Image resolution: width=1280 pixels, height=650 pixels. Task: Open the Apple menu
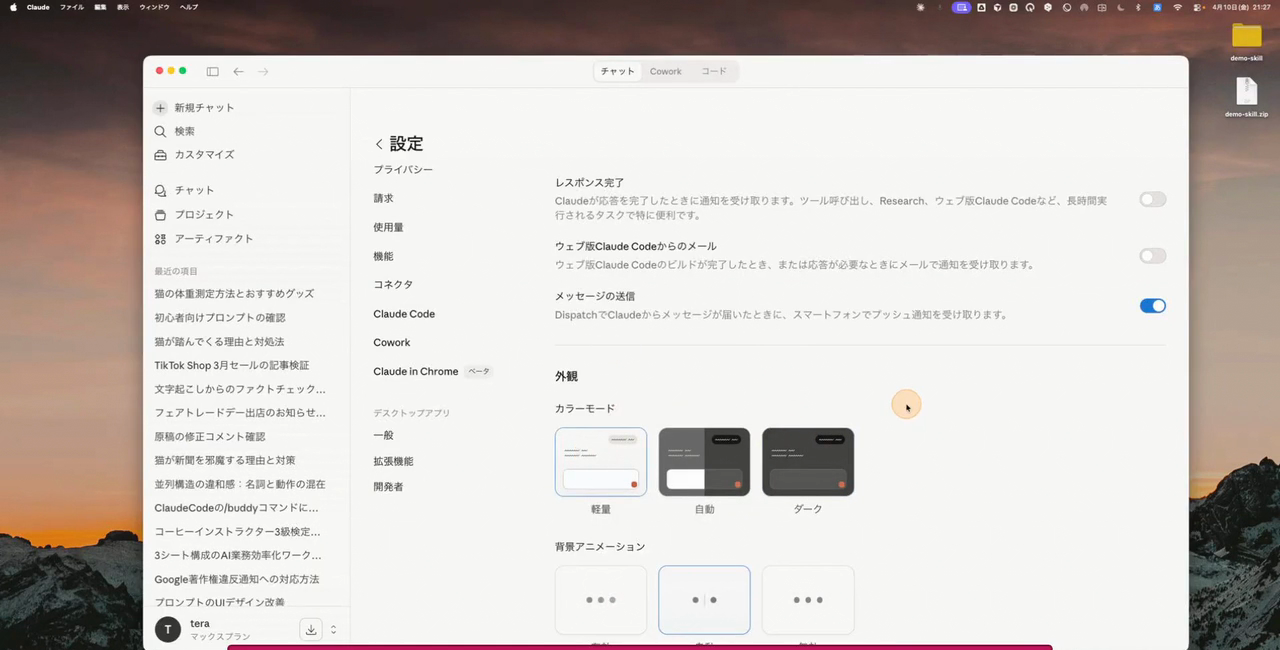pos(13,7)
